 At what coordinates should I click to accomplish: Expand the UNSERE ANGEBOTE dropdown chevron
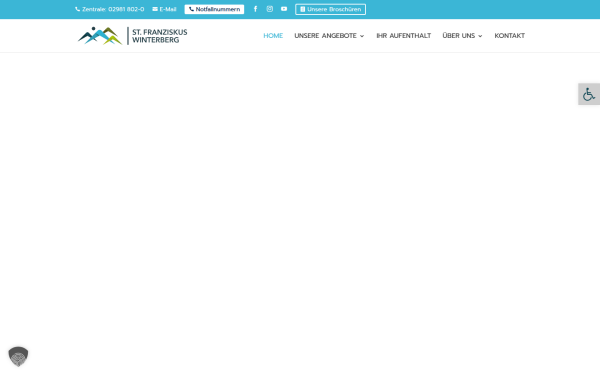[362, 36]
